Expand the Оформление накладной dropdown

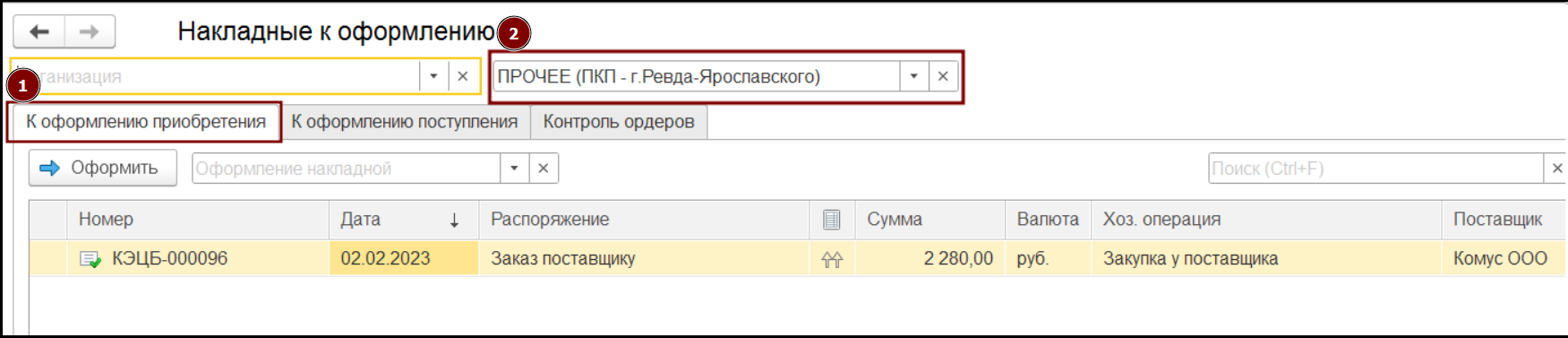(x=514, y=169)
